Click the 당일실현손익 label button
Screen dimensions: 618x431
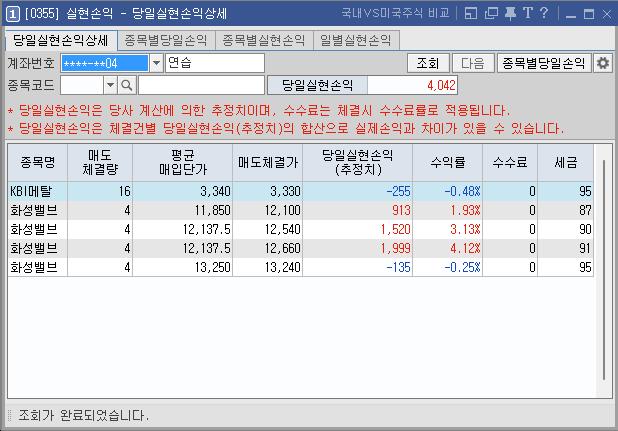[x=317, y=85]
